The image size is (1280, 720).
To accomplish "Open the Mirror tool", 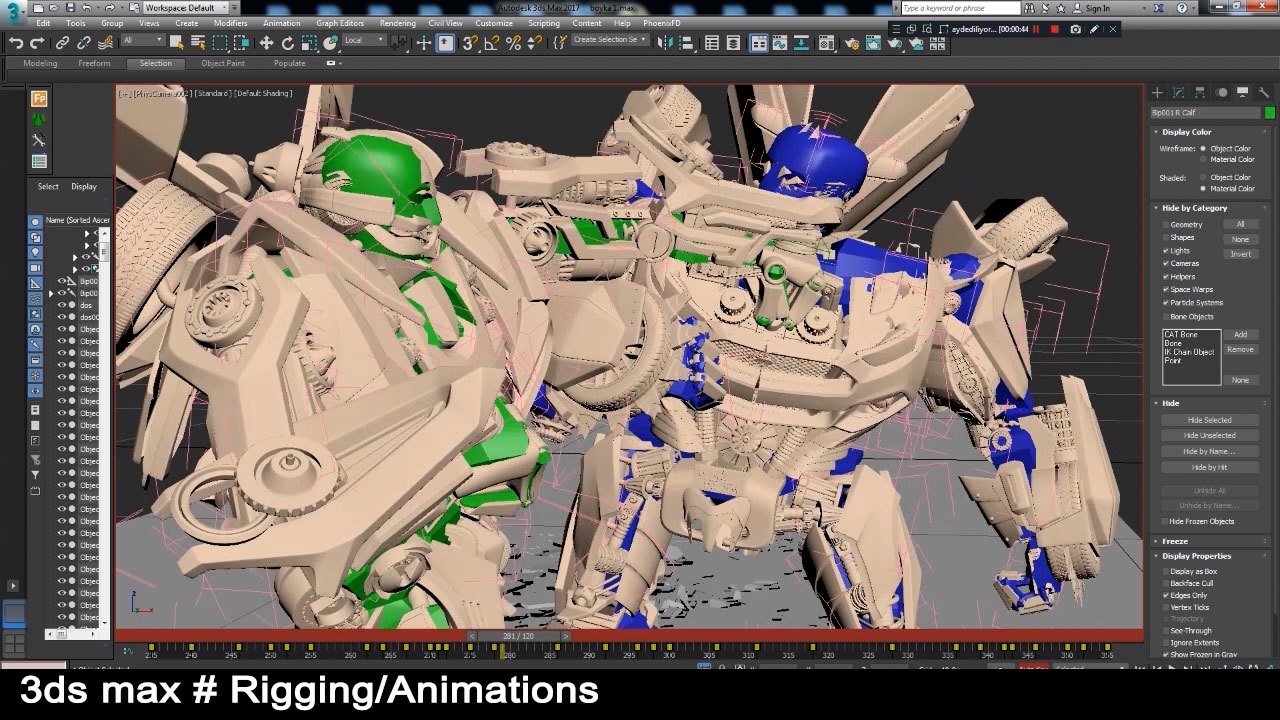I will pos(663,43).
